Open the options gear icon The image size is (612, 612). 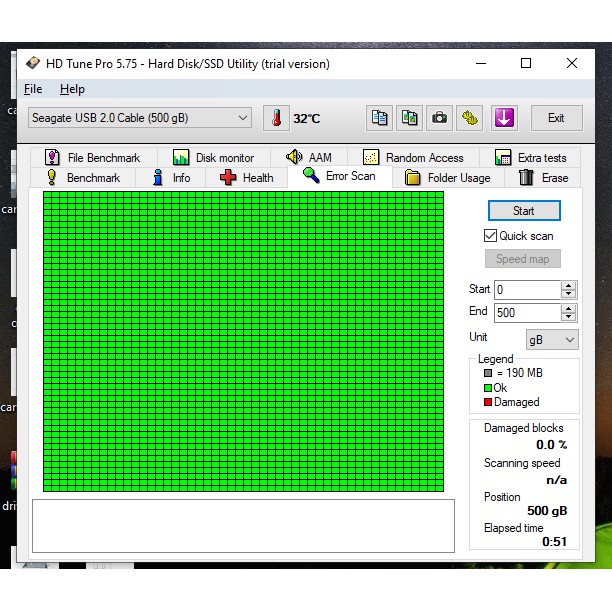click(469, 118)
